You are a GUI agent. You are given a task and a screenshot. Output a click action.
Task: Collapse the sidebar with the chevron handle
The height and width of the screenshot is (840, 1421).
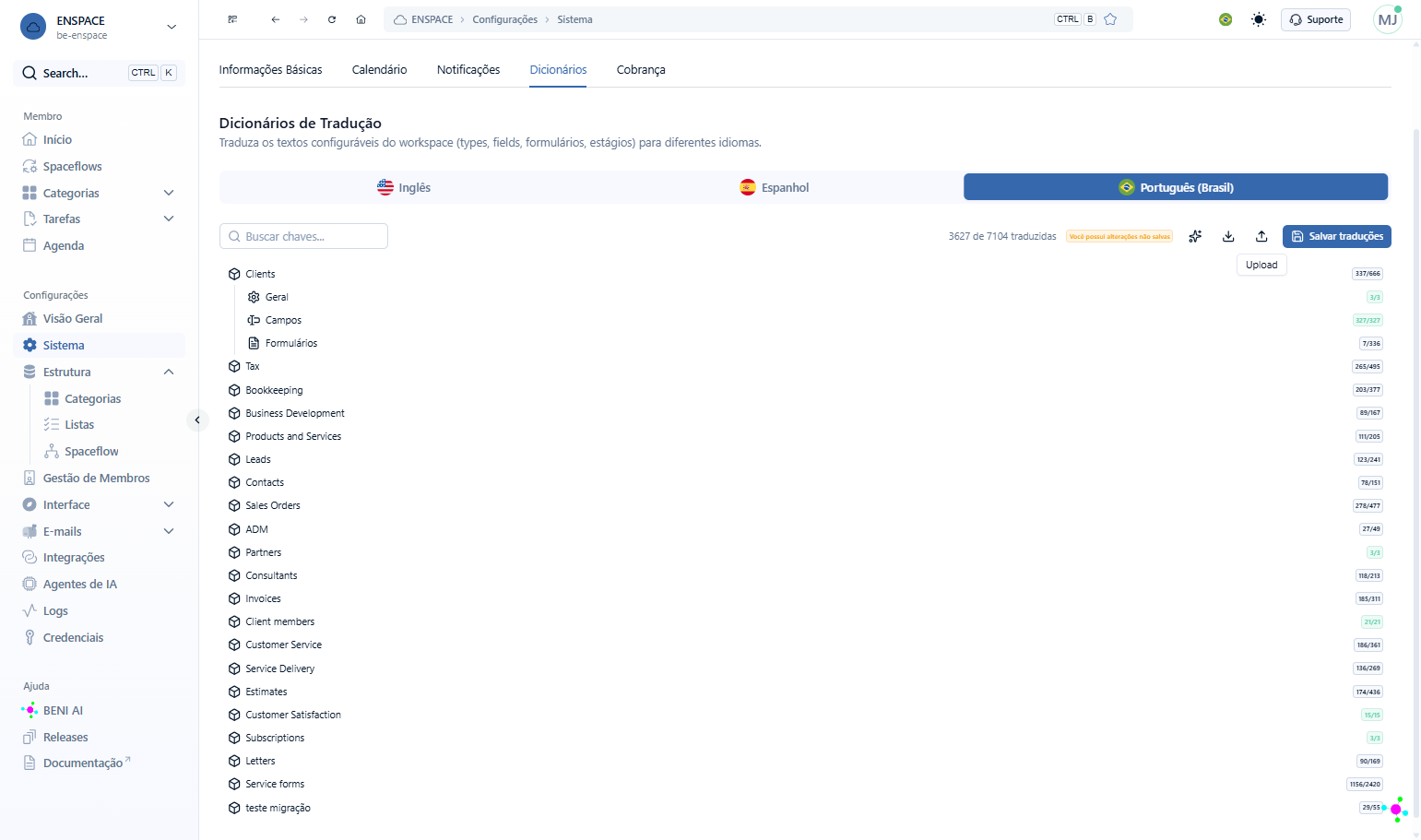(197, 420)
